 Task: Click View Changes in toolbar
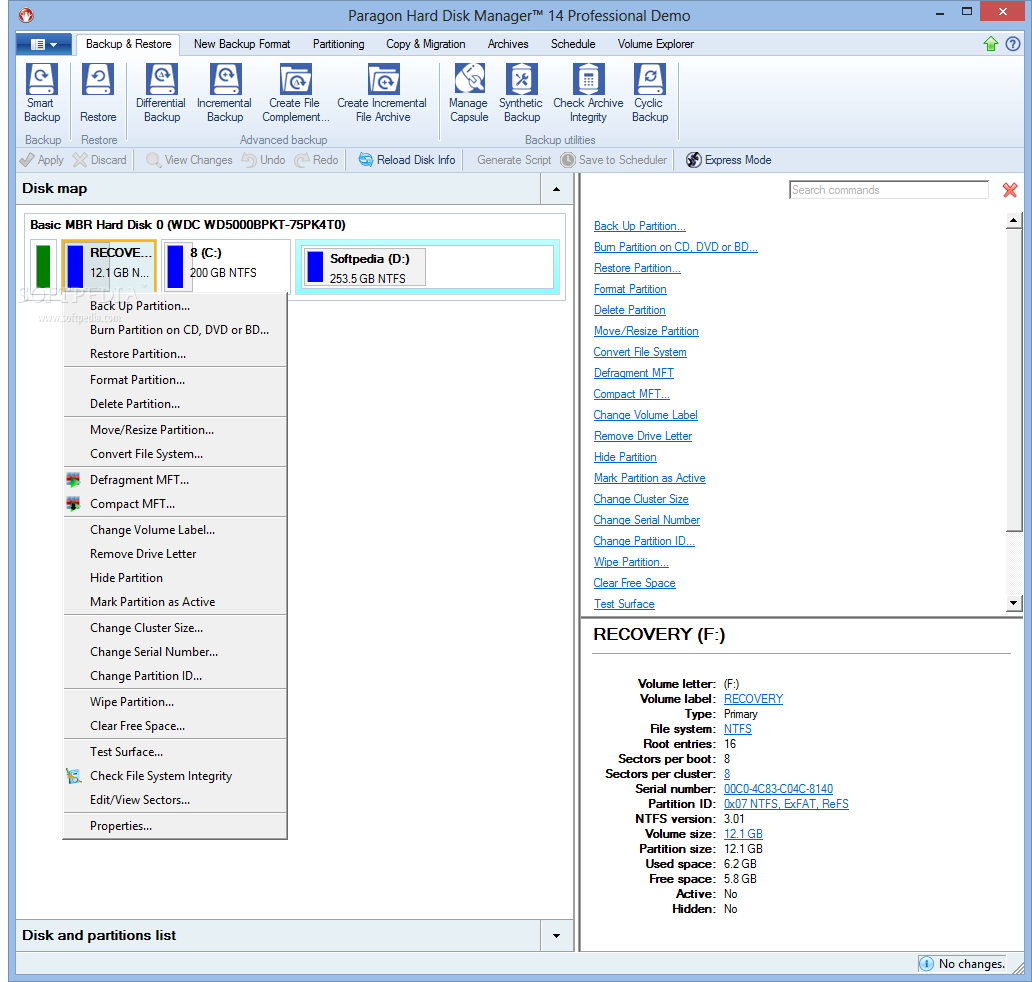[x=189, y=160]
